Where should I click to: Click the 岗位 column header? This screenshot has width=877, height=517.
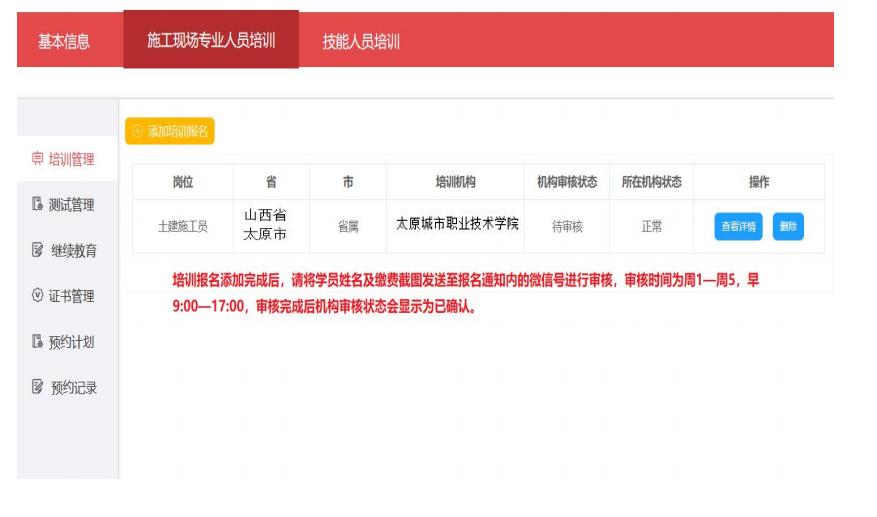tap(183, 182)
